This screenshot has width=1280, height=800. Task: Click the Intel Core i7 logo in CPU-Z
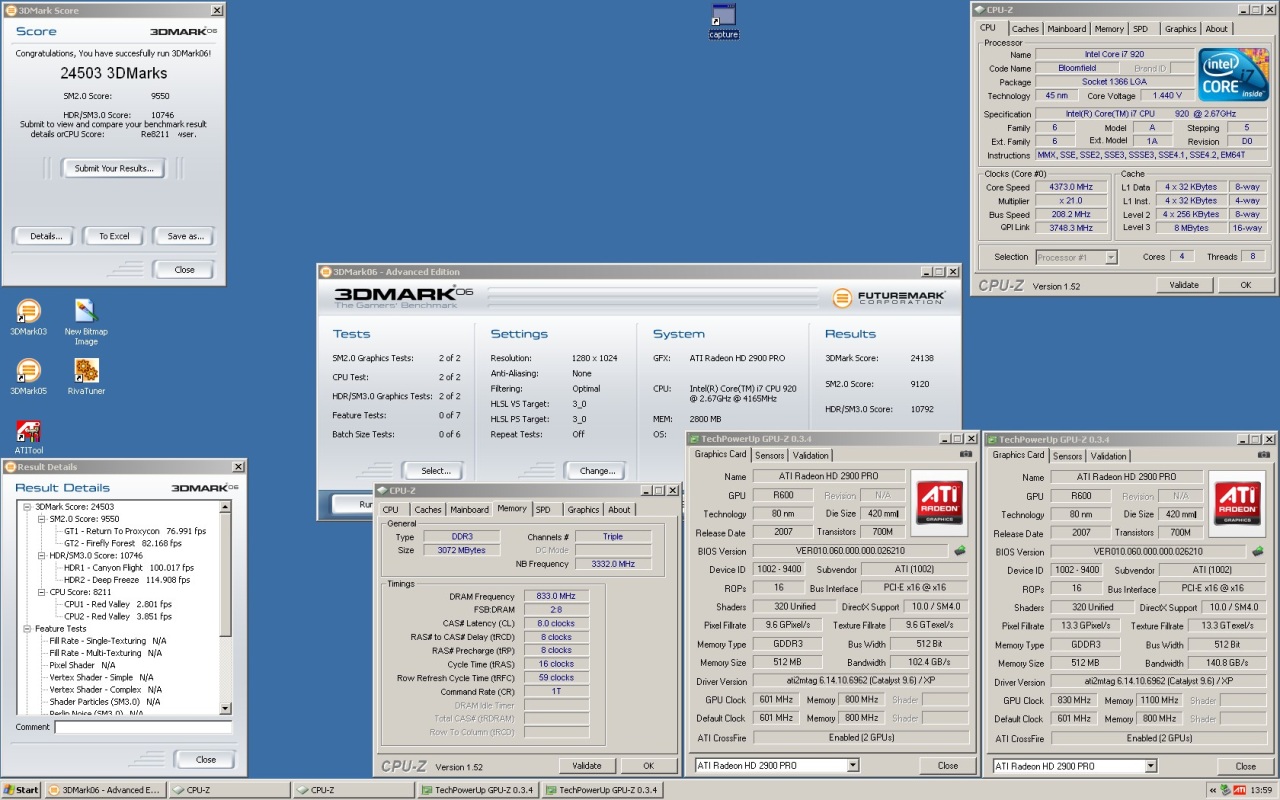1233,75
